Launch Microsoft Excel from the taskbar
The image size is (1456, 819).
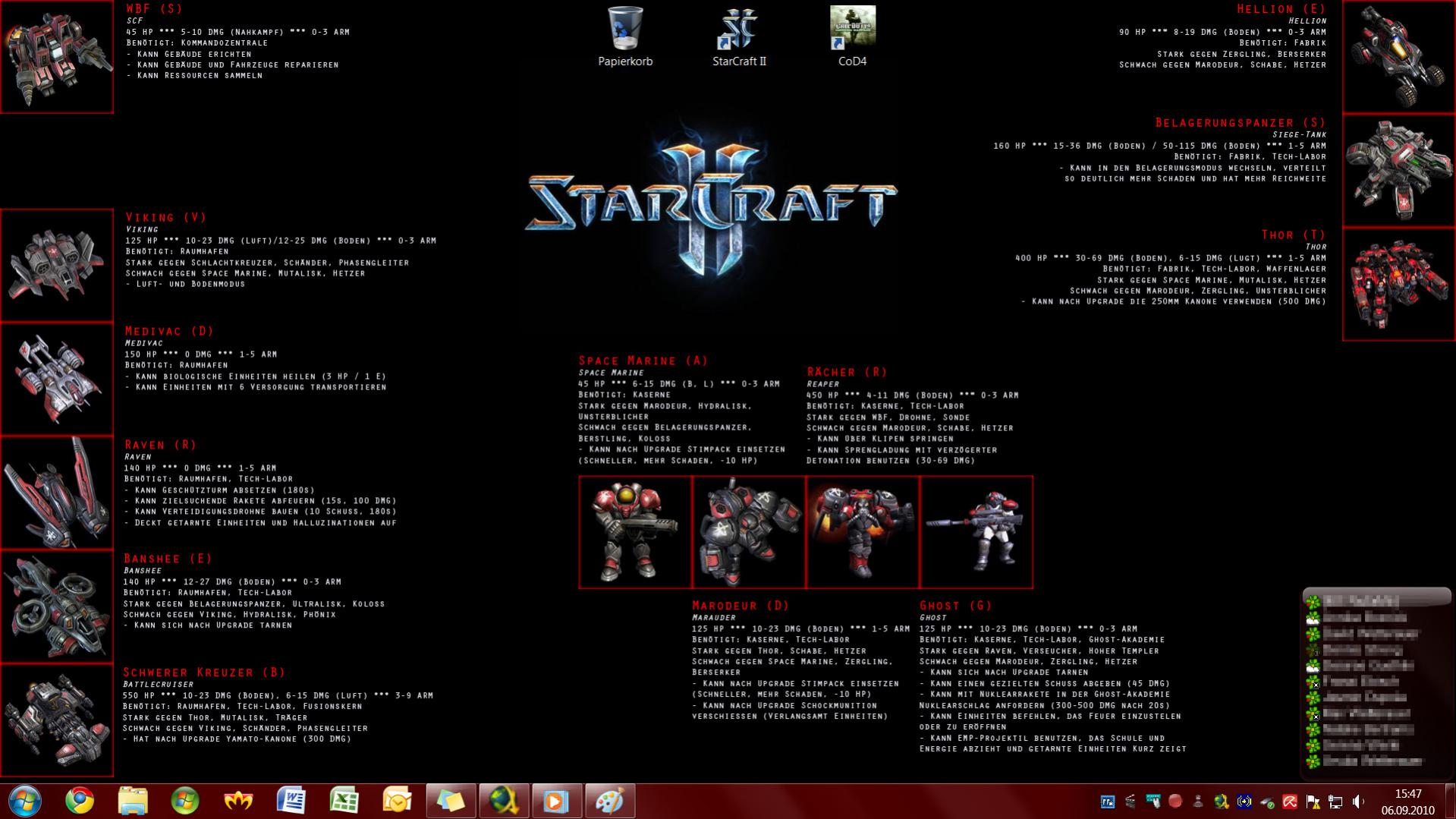pyautogui.click(x=344, y=801)
